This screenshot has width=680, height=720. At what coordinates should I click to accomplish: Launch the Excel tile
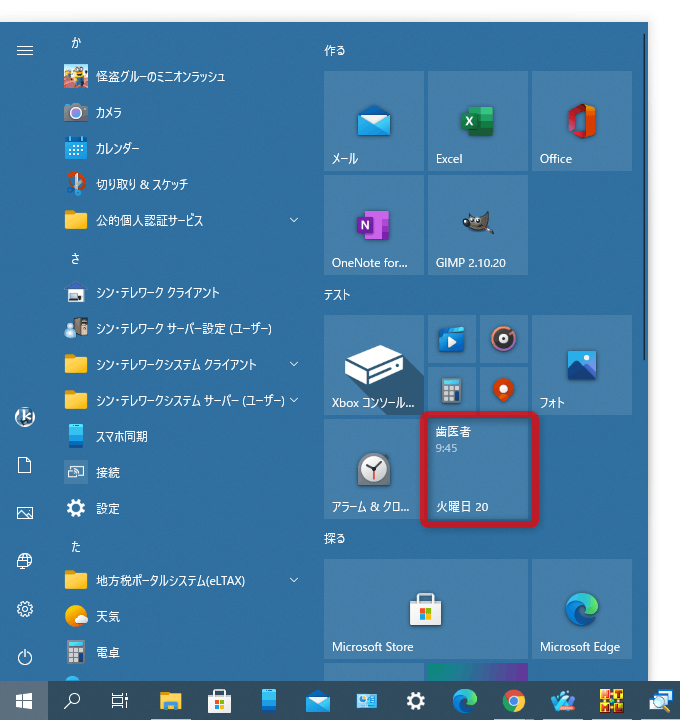click(478, 121)
